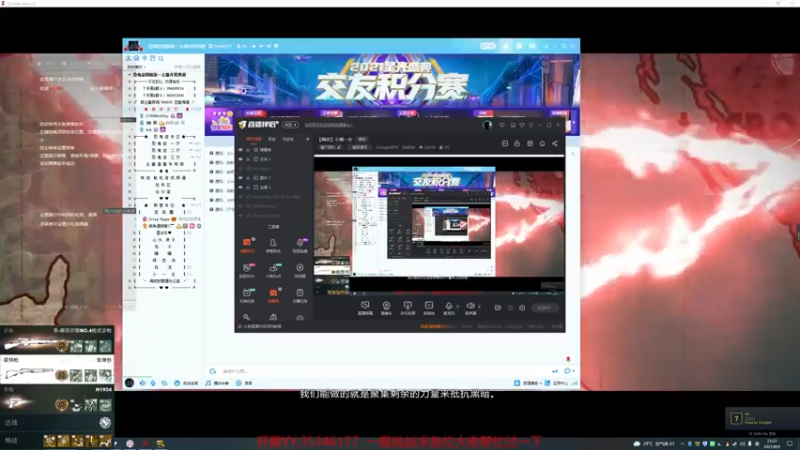Open the calendar toolbox icon in third row

click(x=247, y=295)
